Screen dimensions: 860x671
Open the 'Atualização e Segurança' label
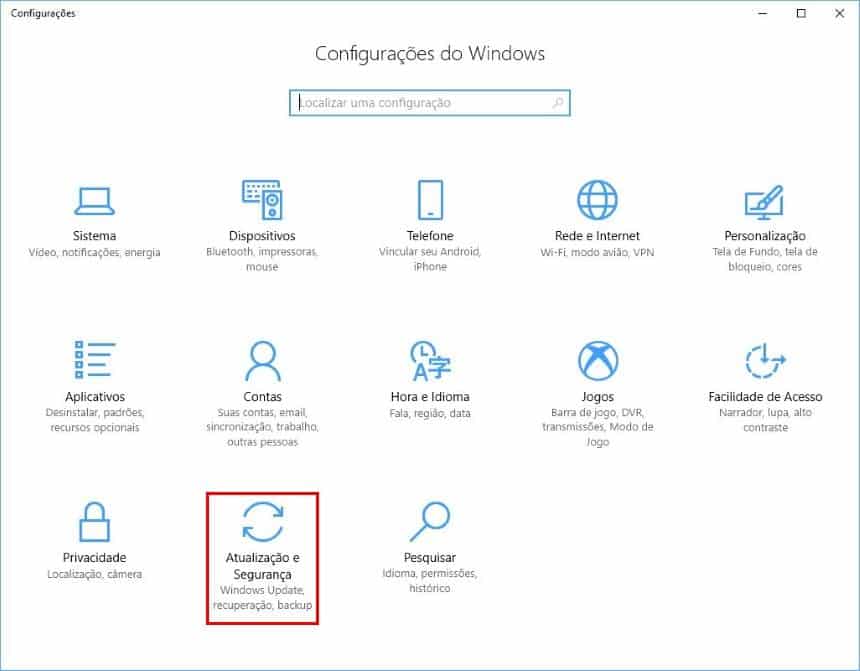pyautogui.click(x=263, y=566)
